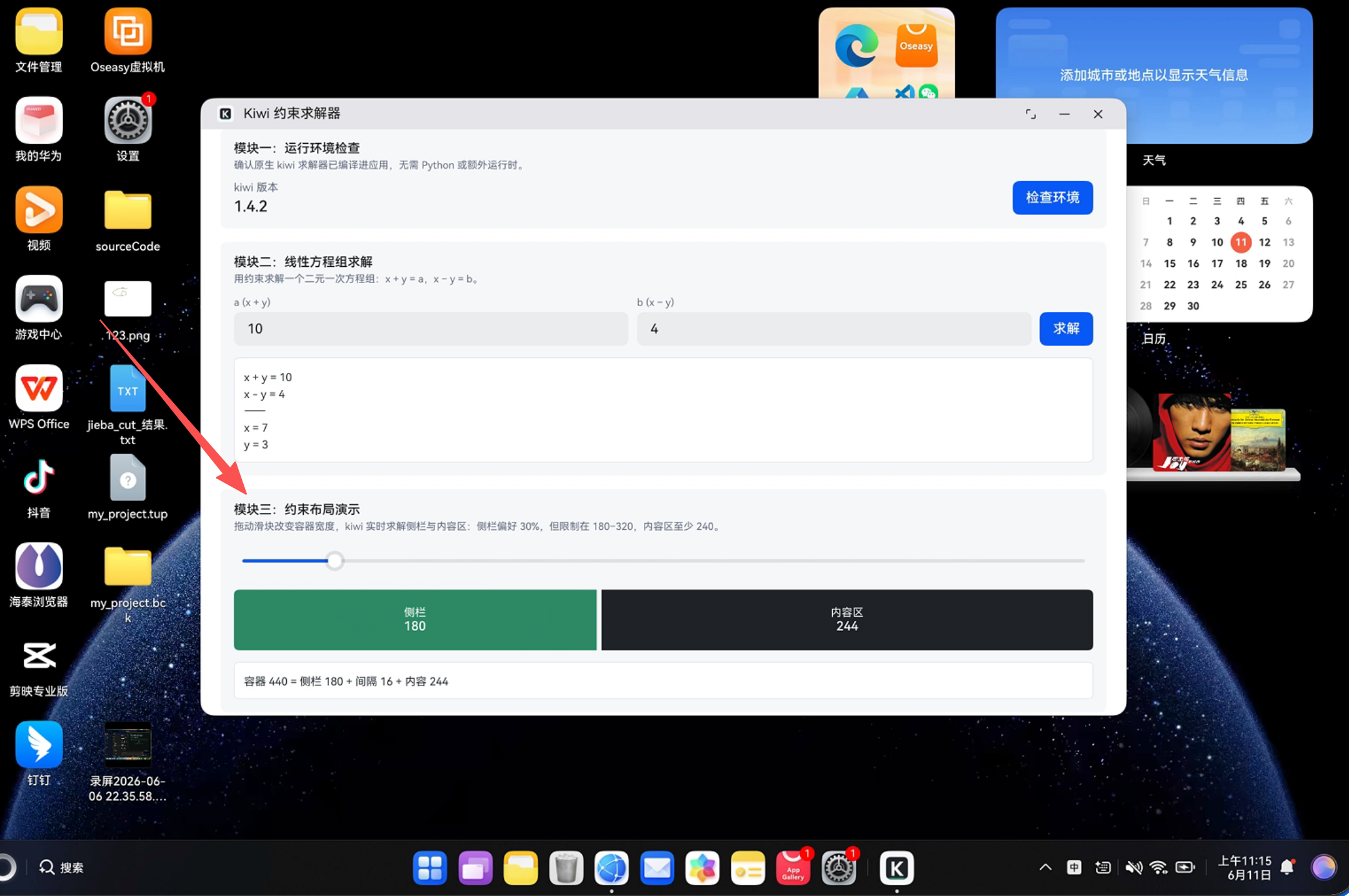Open the yellow file manager in the dock
Screen dimensions: 1349x896
pos(521,868)
